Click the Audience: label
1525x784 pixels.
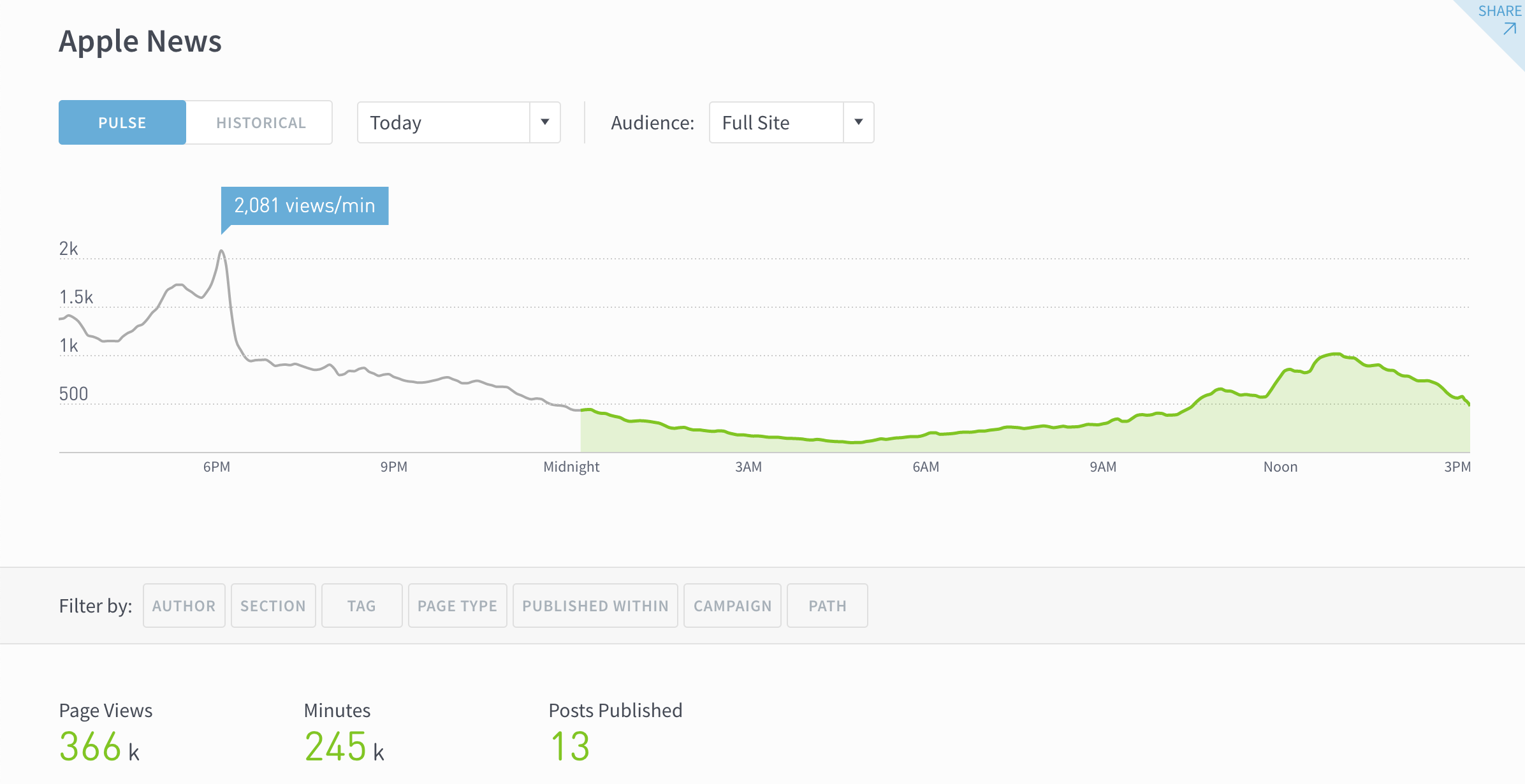point(653,122)
